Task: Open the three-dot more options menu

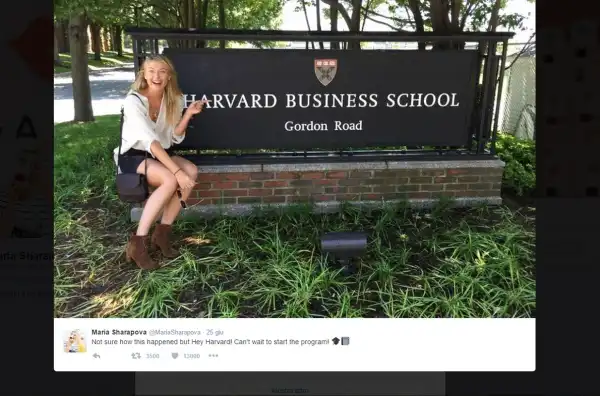Action: 213,356
